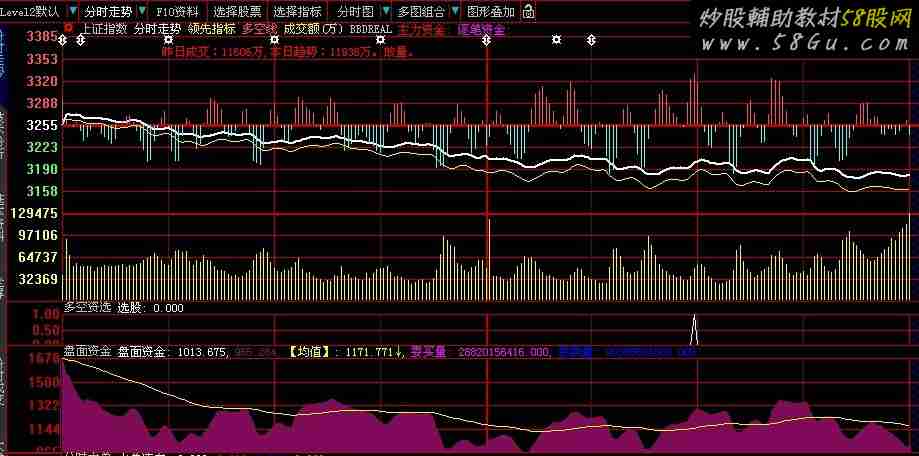This screenshot has height=456, width=919.
Task: Click 图形叠加 overlay button
Action: tap(491, 11)
